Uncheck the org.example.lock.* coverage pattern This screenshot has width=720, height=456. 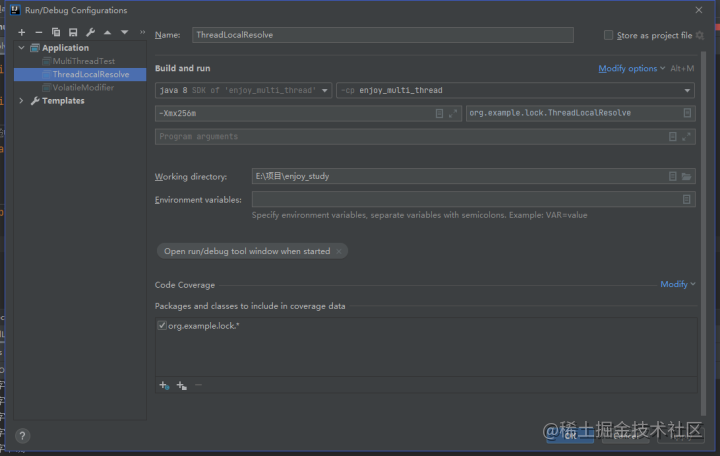[x=162, y=326]
